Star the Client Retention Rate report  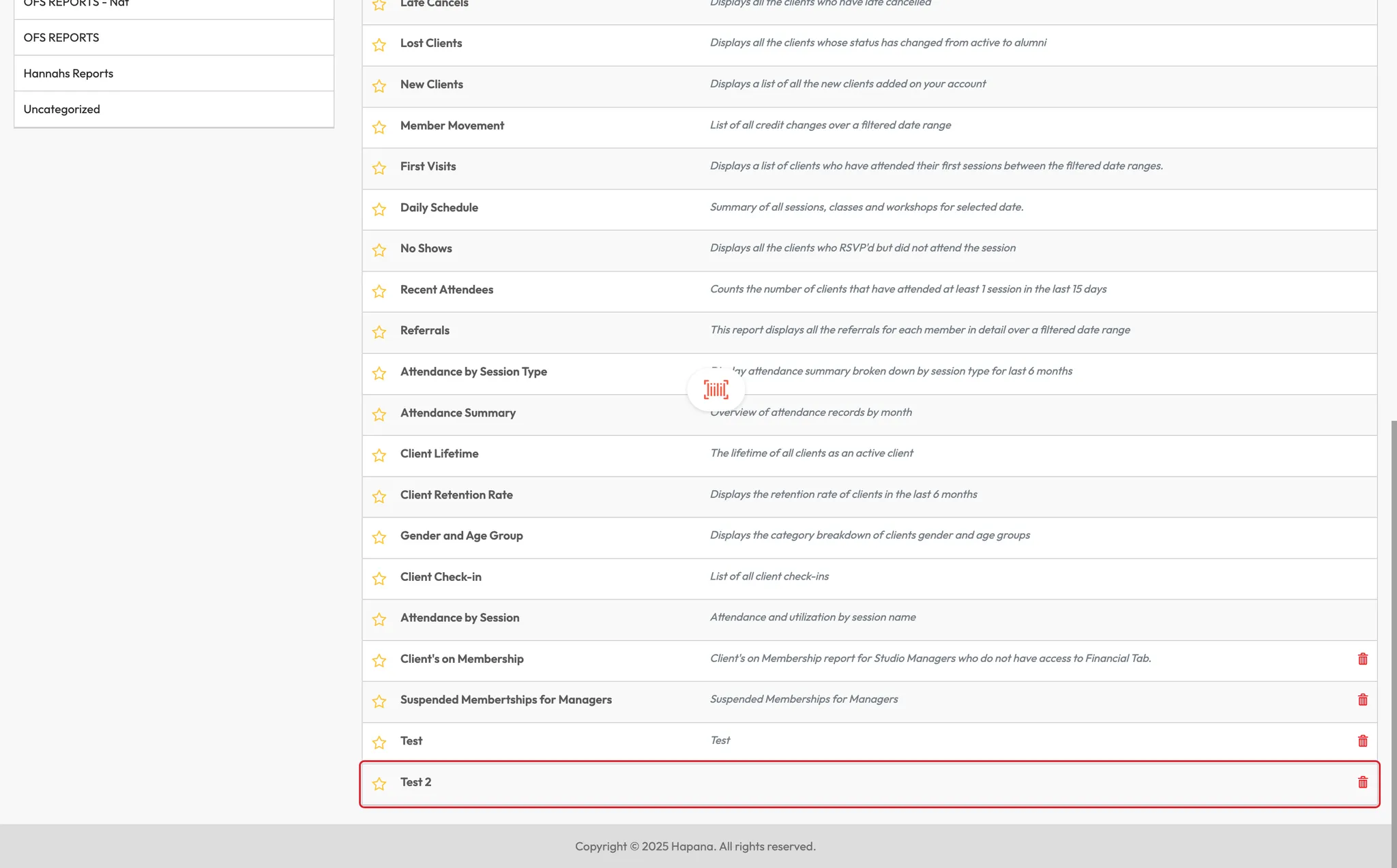point(379,496)
